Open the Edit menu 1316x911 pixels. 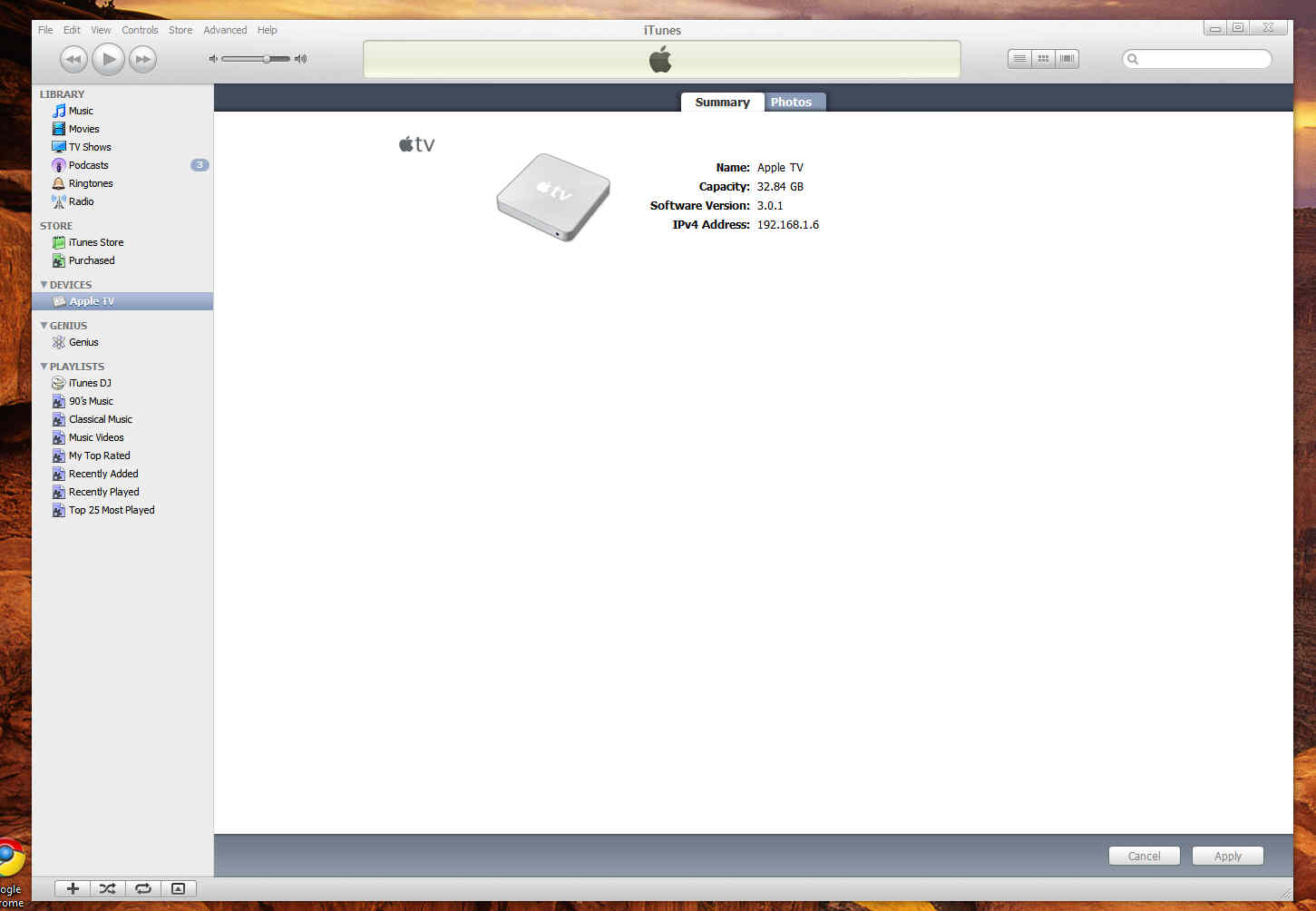pos(72,30)
